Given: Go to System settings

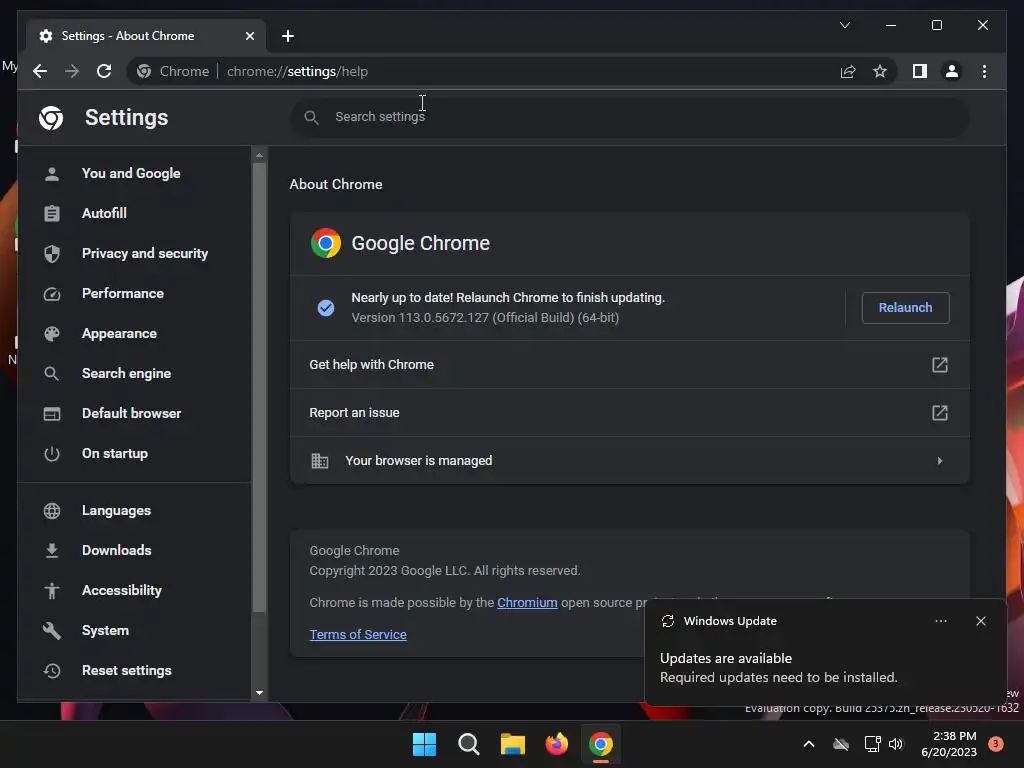Looking at the screenshot, I should tap(135, 630).
